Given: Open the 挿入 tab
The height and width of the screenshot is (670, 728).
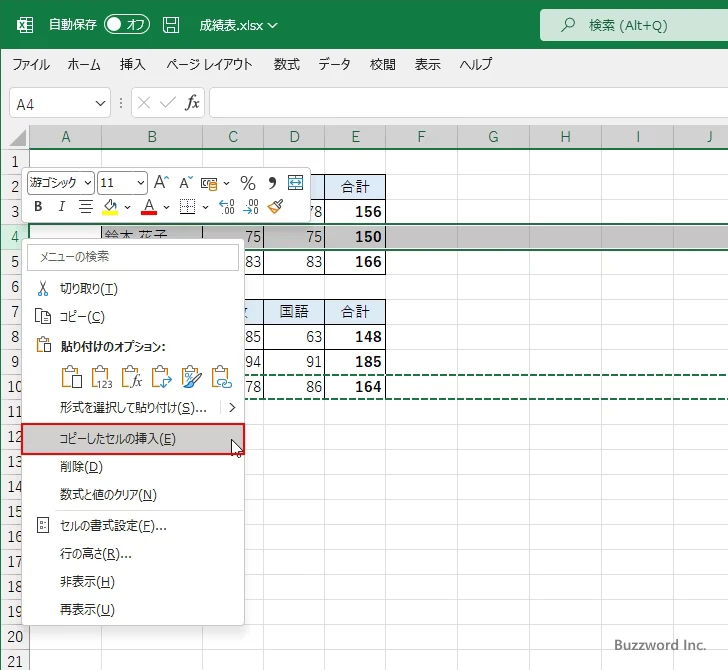Looking at the screenshot, I should (132, 64).
